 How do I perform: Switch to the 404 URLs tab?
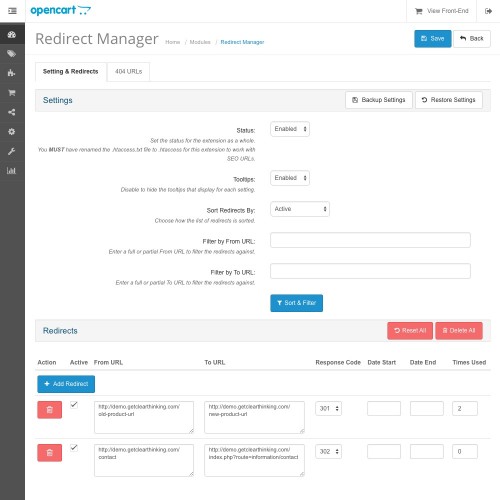[128, 72]
